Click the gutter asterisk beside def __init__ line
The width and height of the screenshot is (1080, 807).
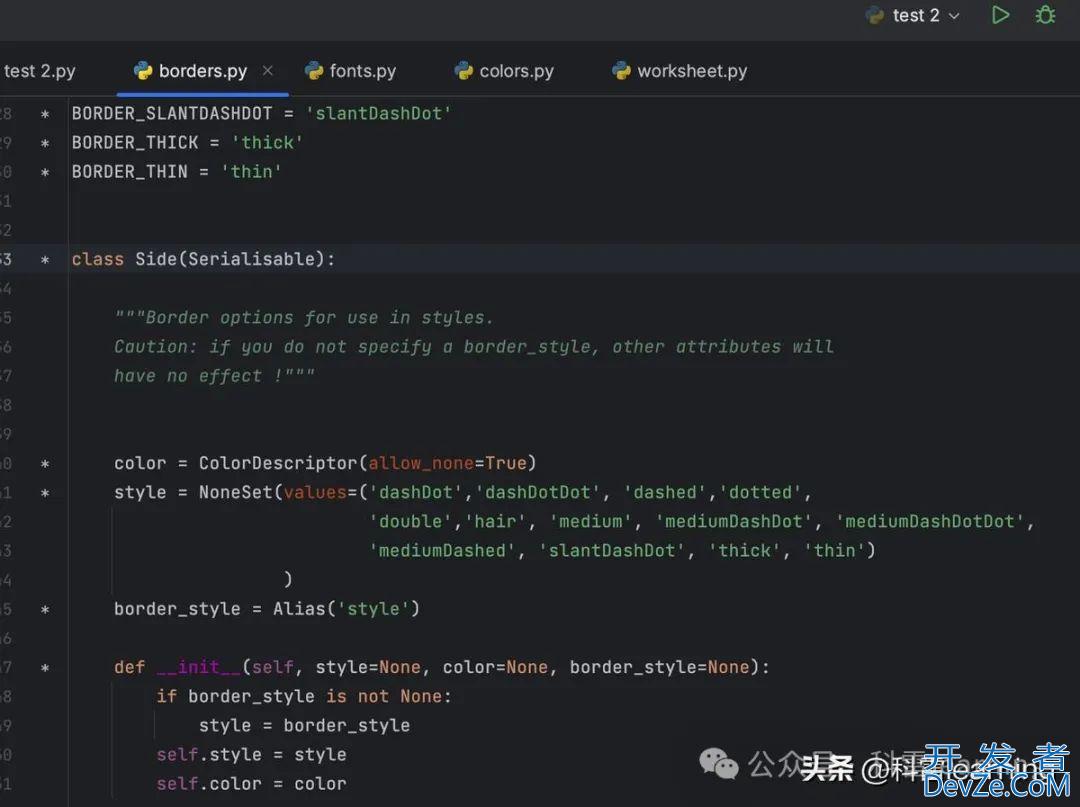tap(45, 668)
